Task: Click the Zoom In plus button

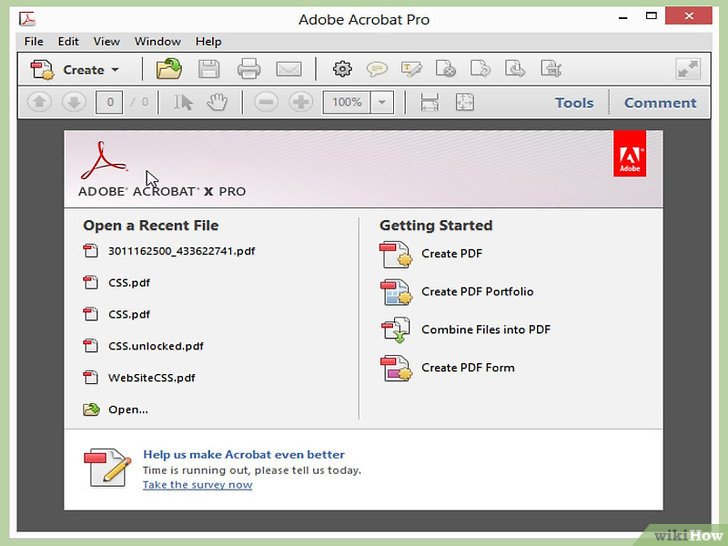Action: (x=301, y=102)
